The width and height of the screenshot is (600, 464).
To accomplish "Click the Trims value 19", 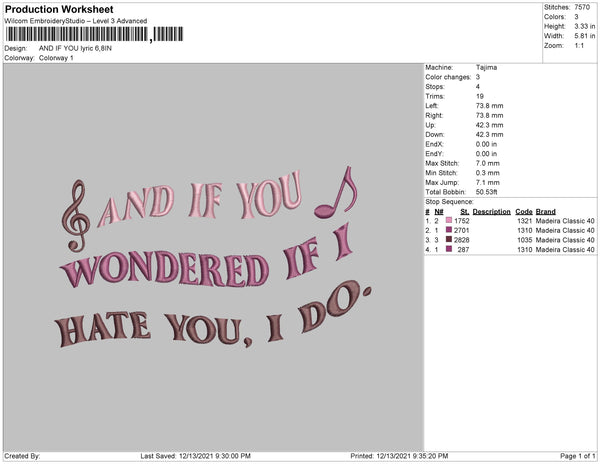I will (480, 96).
